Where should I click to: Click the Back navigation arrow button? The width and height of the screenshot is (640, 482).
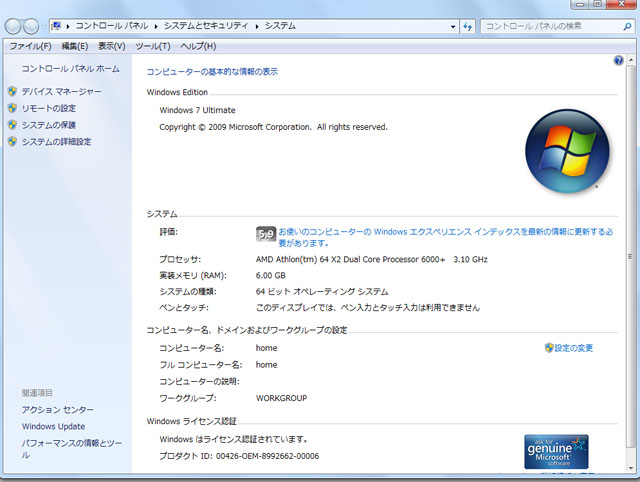(13, 27)
